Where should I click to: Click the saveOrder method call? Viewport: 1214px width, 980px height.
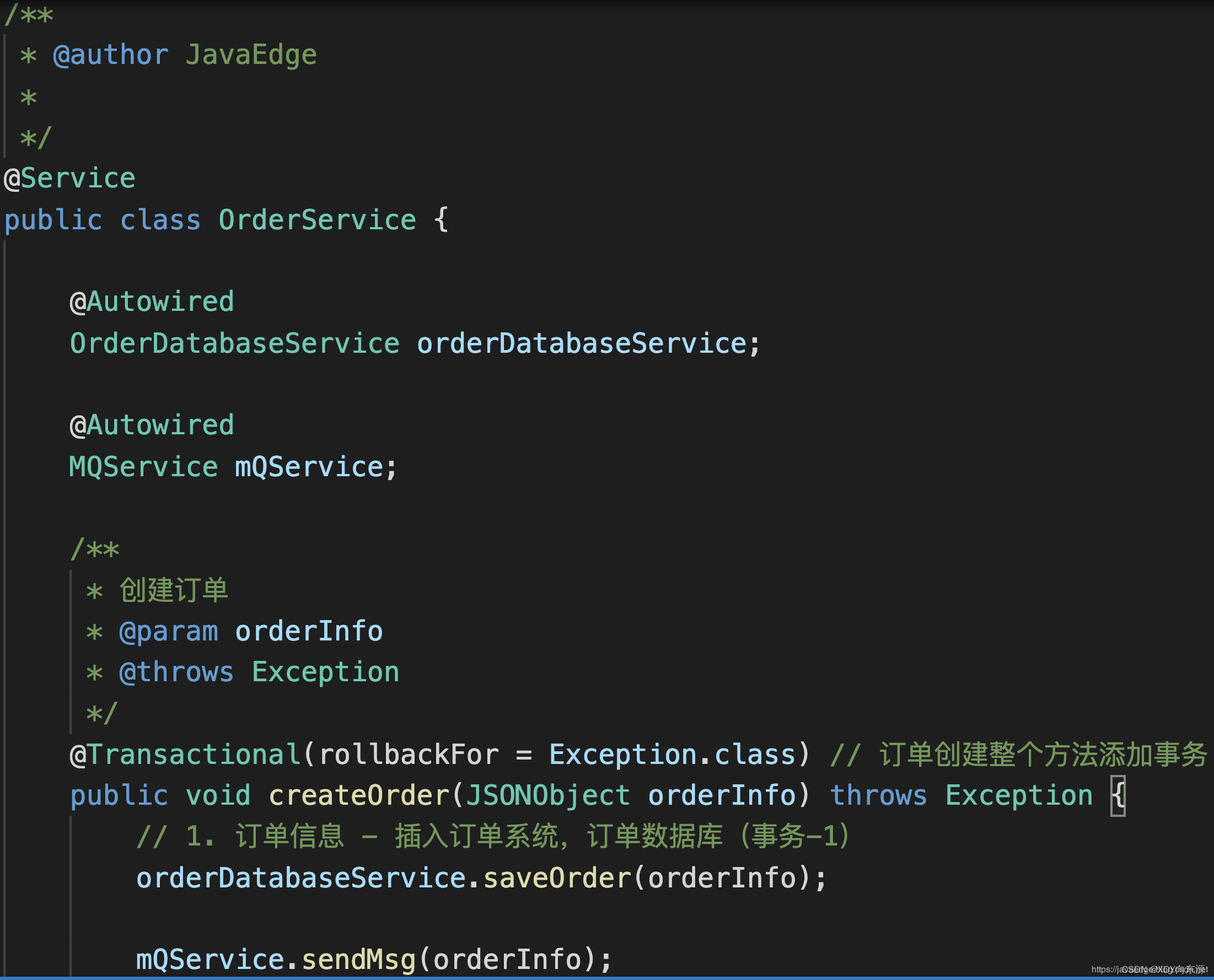coord(557,879)
